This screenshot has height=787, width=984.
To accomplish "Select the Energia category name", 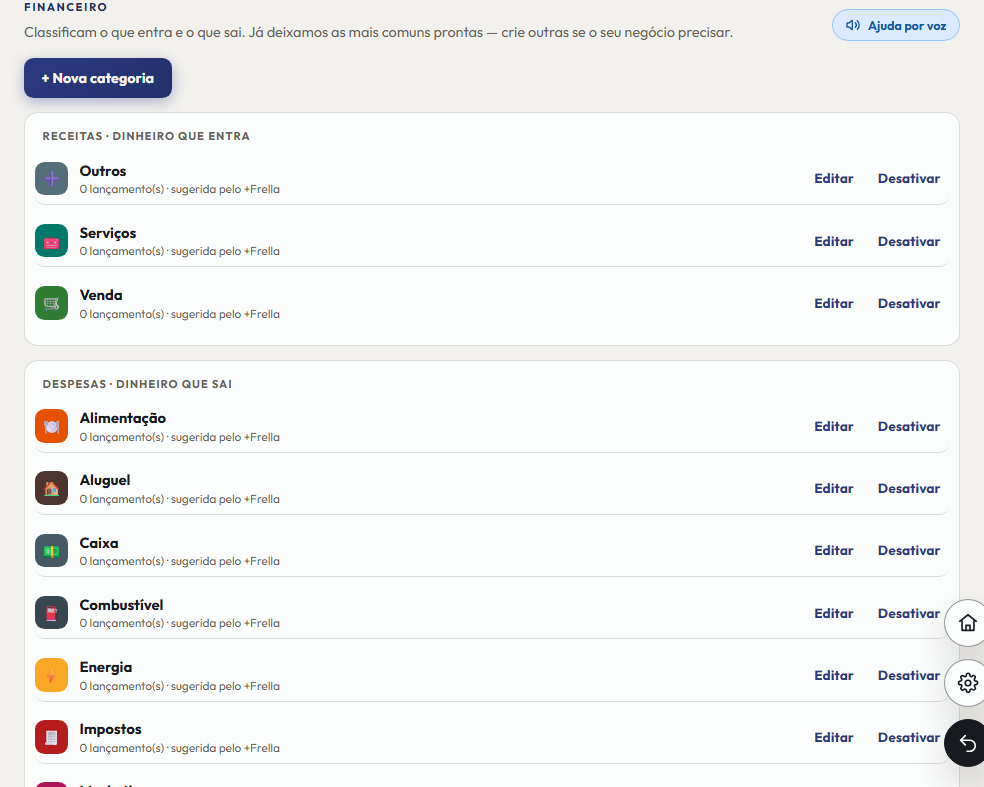I will pyautogui.click(x=105, y=668).
